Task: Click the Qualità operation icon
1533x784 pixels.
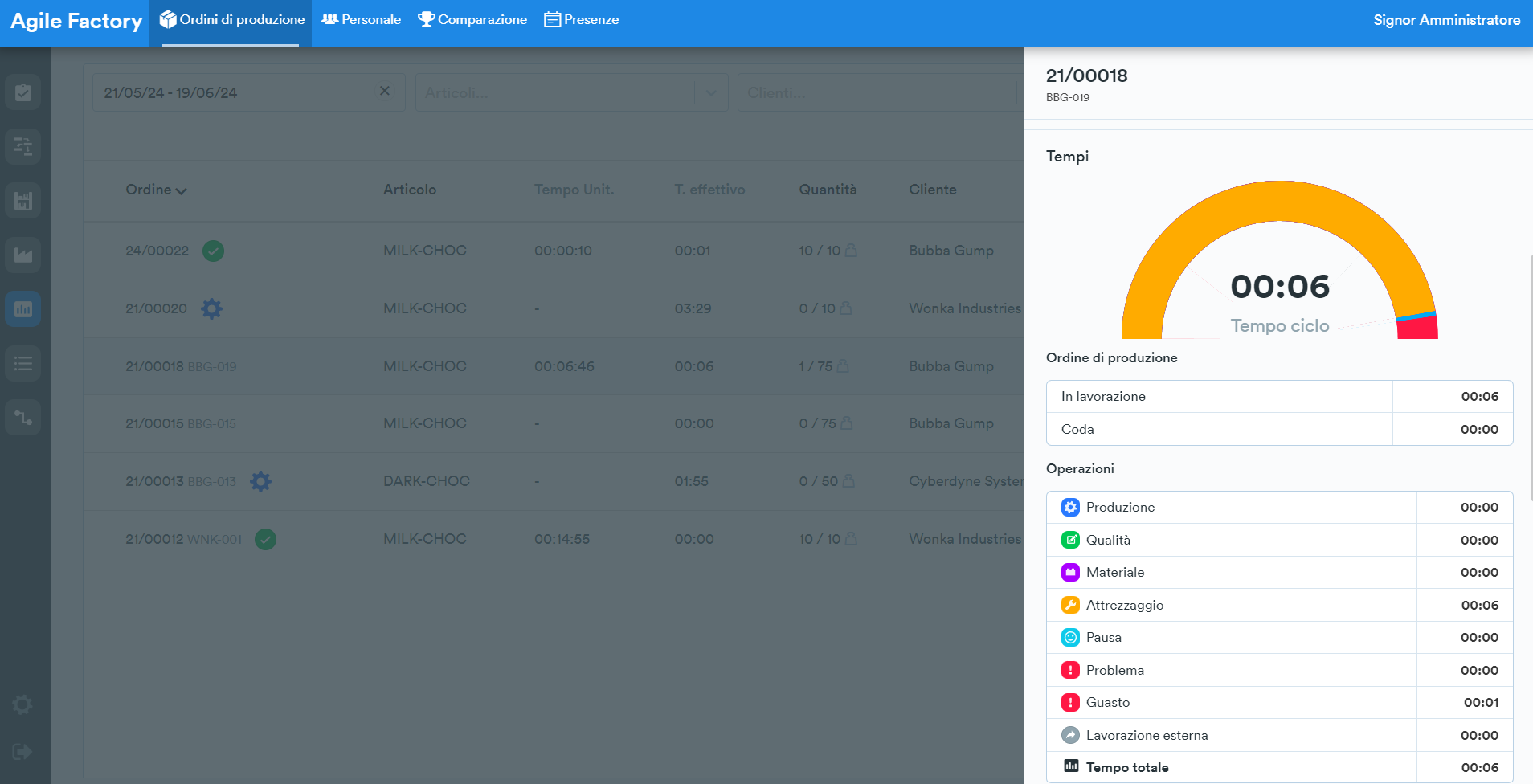Action: pos(1070,540)
